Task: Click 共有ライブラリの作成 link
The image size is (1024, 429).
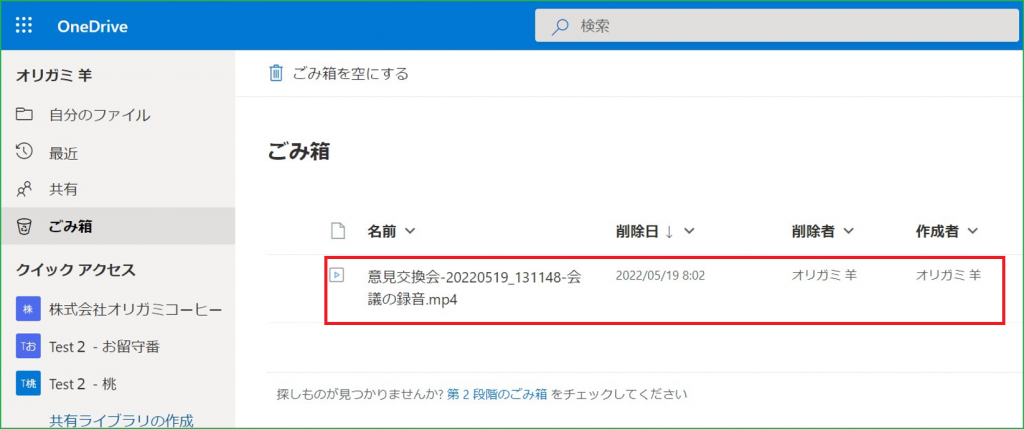Action: coord(121,420)
